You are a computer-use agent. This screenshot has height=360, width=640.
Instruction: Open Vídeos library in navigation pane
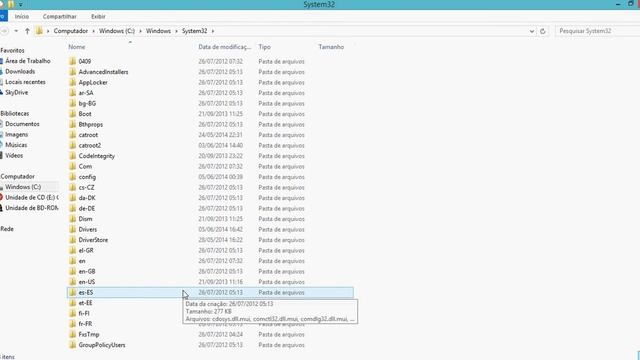pos(14,156)
